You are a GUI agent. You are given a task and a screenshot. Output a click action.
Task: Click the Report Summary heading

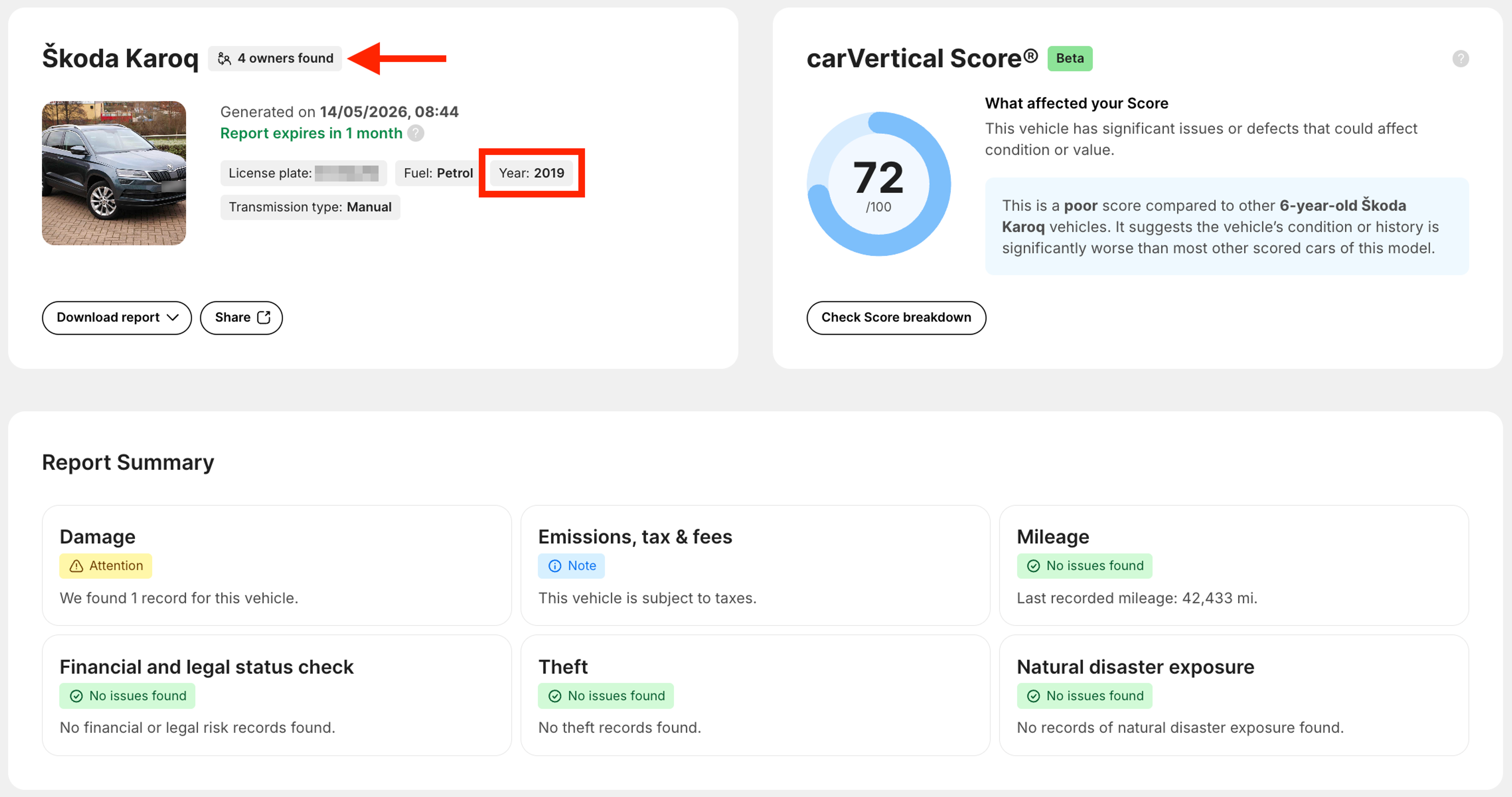tap(128, 463)
